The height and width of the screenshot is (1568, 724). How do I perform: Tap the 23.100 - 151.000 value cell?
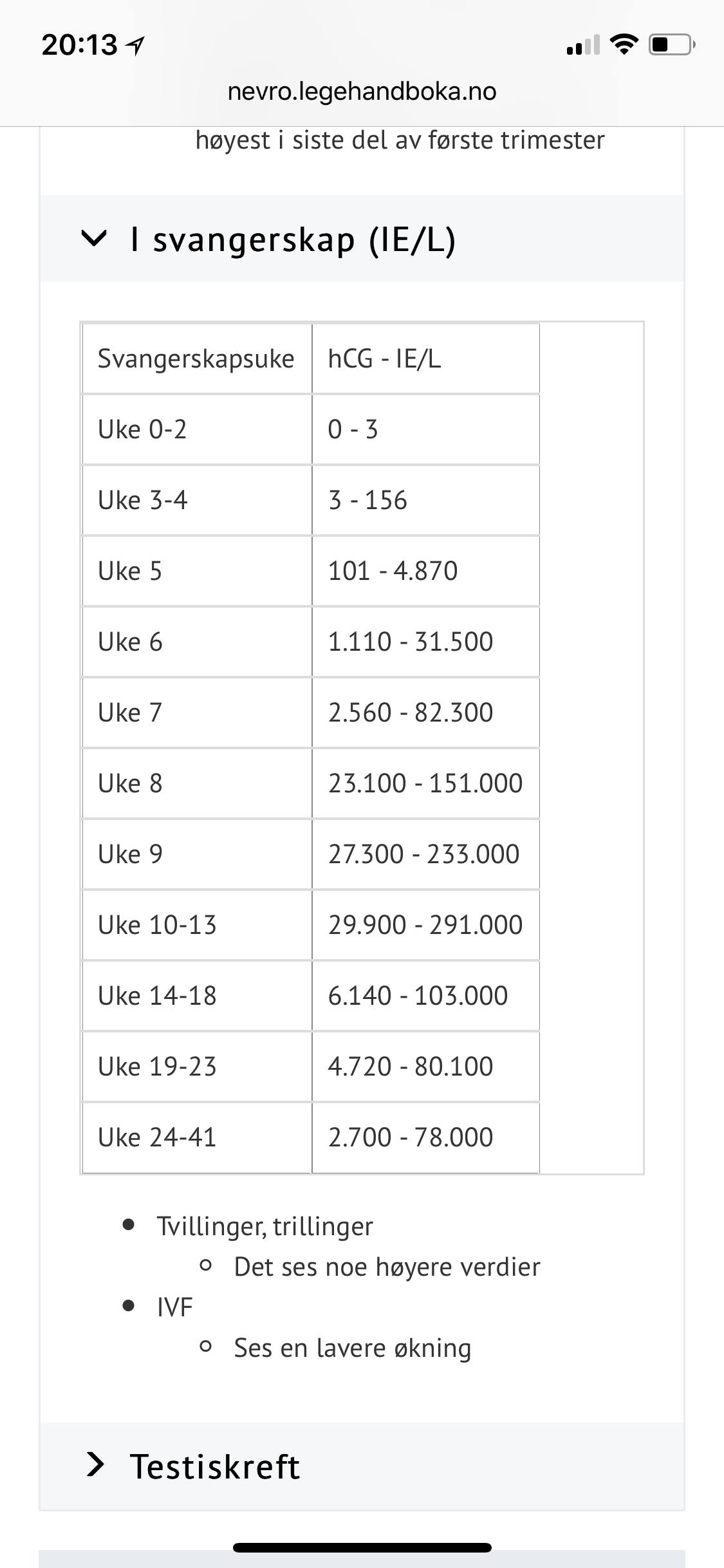click(425, 783)
